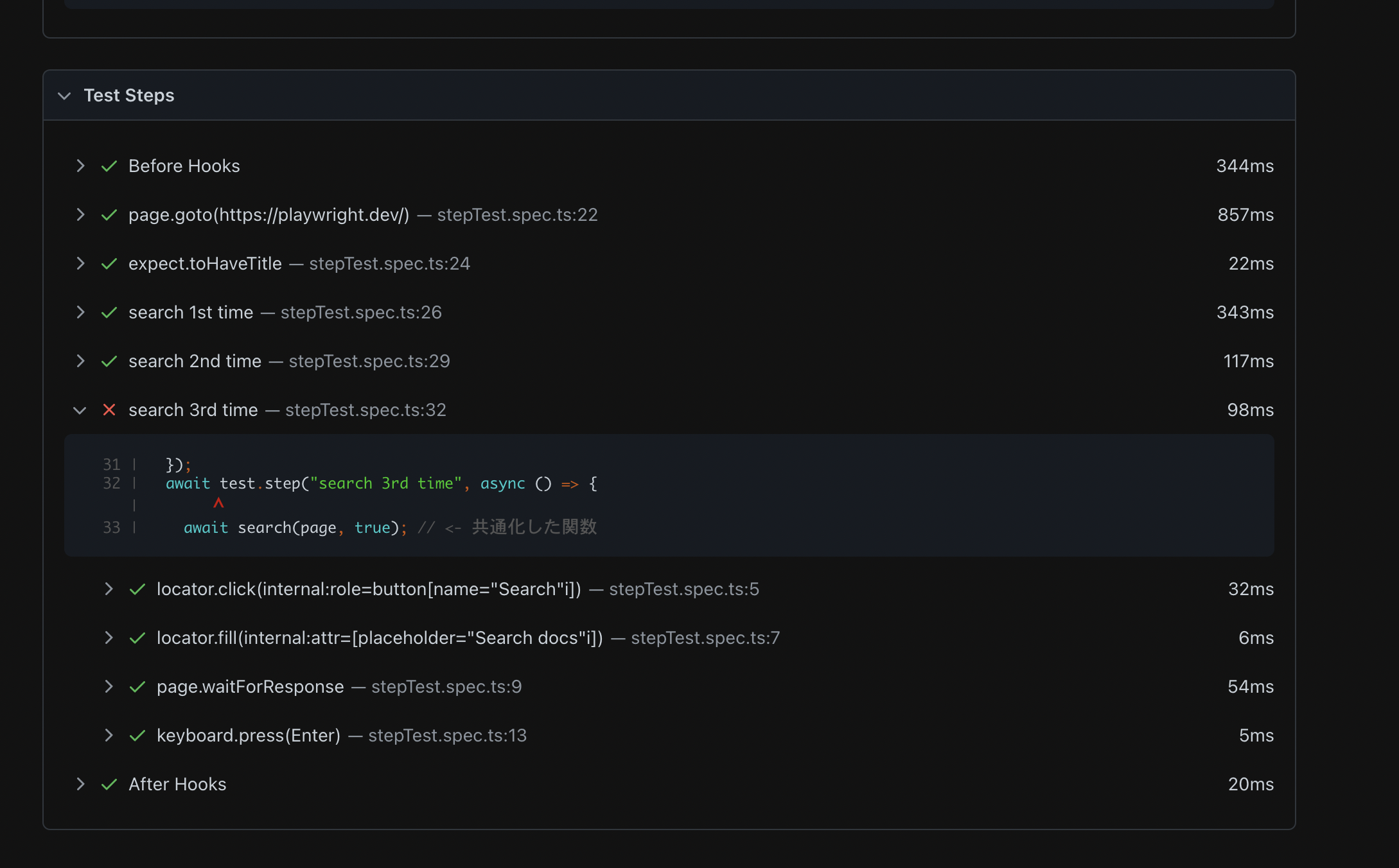Image resolution: width=1399 pixels, height=868 pixels.
Task: Click checkmark beside locator.fill substep
Action: 137,638
